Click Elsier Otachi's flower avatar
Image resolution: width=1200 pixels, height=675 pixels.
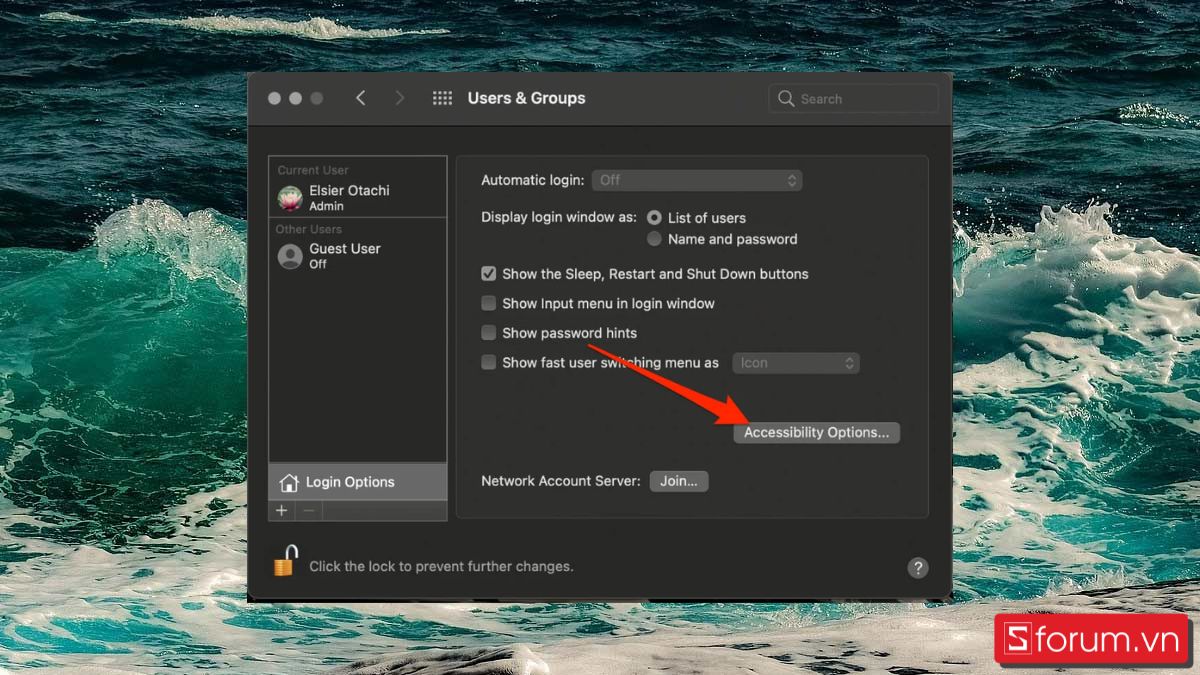coord(290,198)
